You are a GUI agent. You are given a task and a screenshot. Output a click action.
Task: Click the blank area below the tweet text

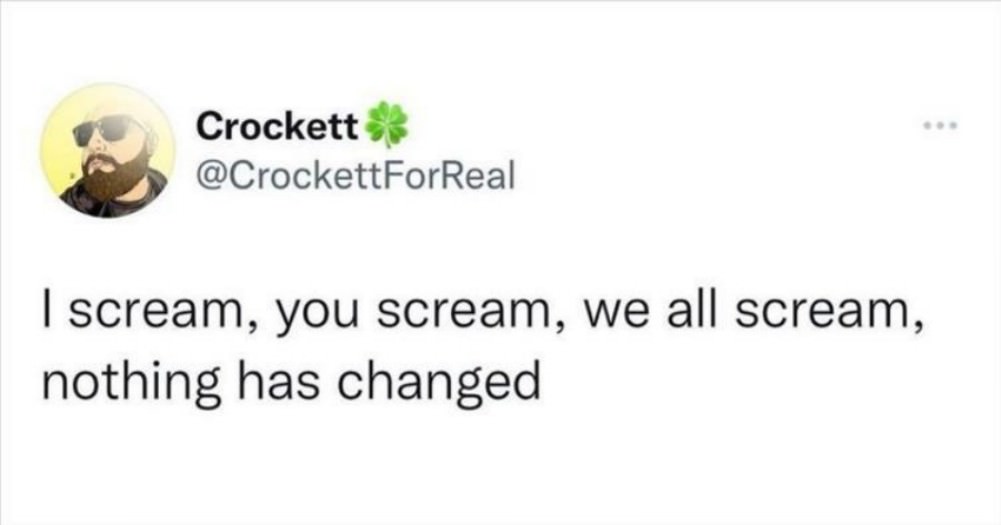tap(500, 466)
